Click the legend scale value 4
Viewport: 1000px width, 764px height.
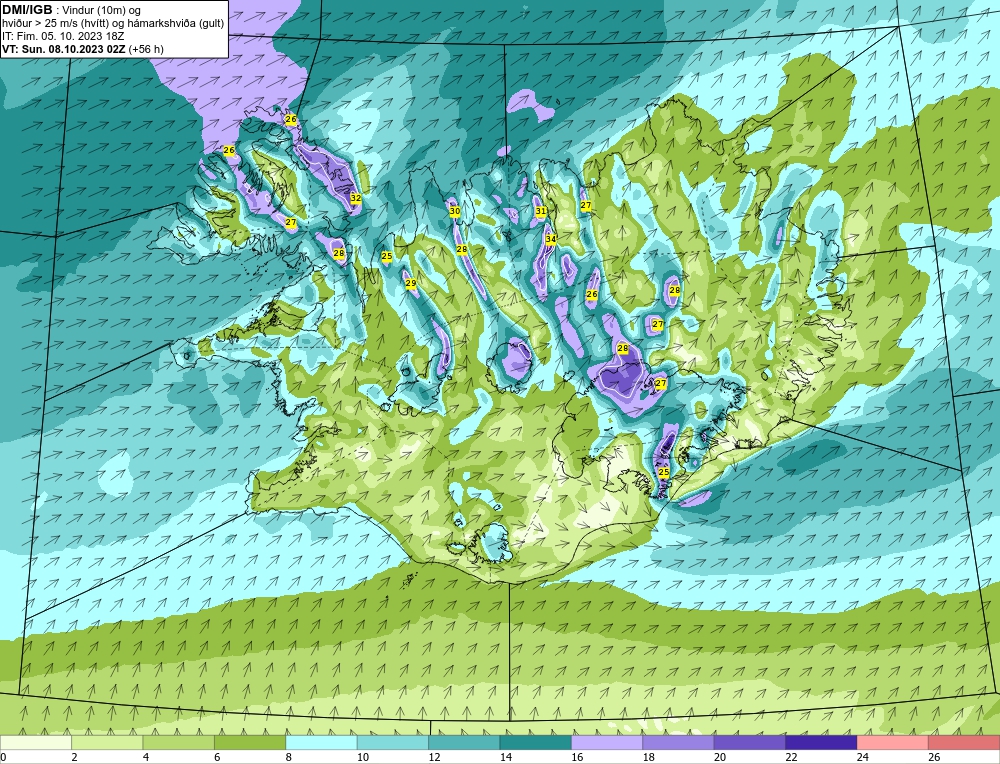(146, 757)
